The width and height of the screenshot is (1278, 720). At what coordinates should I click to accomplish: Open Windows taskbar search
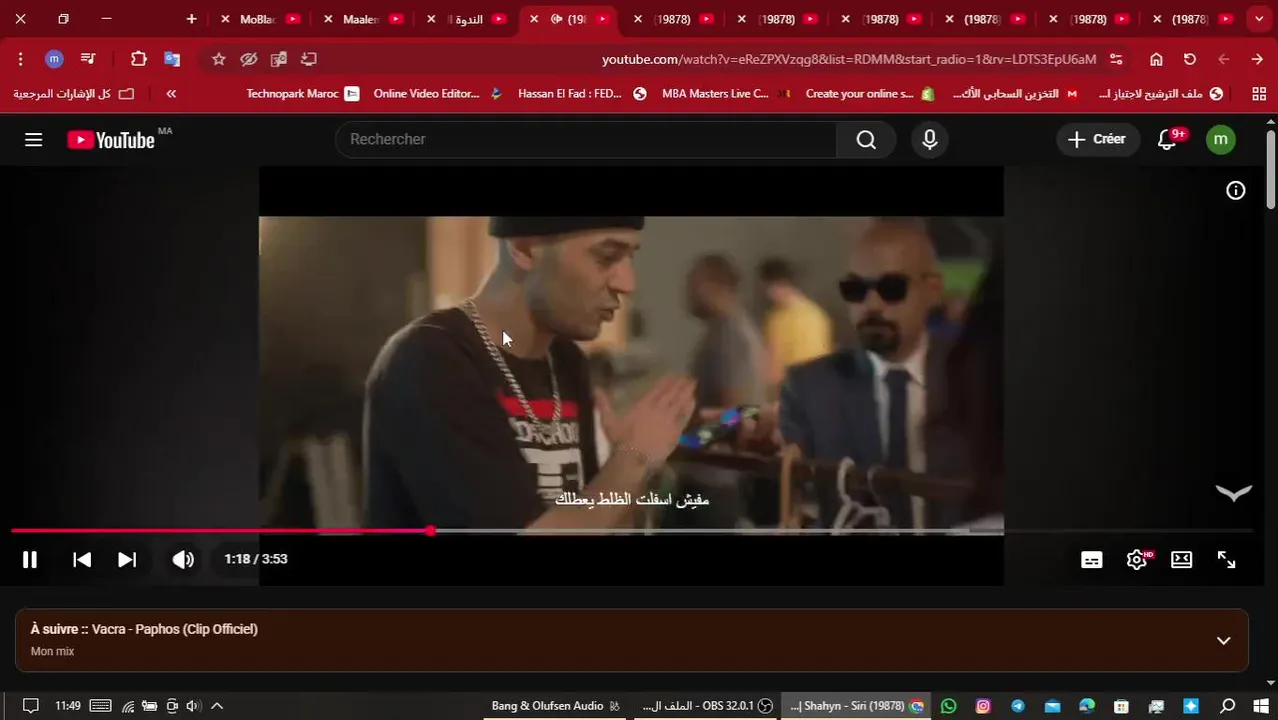1228,706
